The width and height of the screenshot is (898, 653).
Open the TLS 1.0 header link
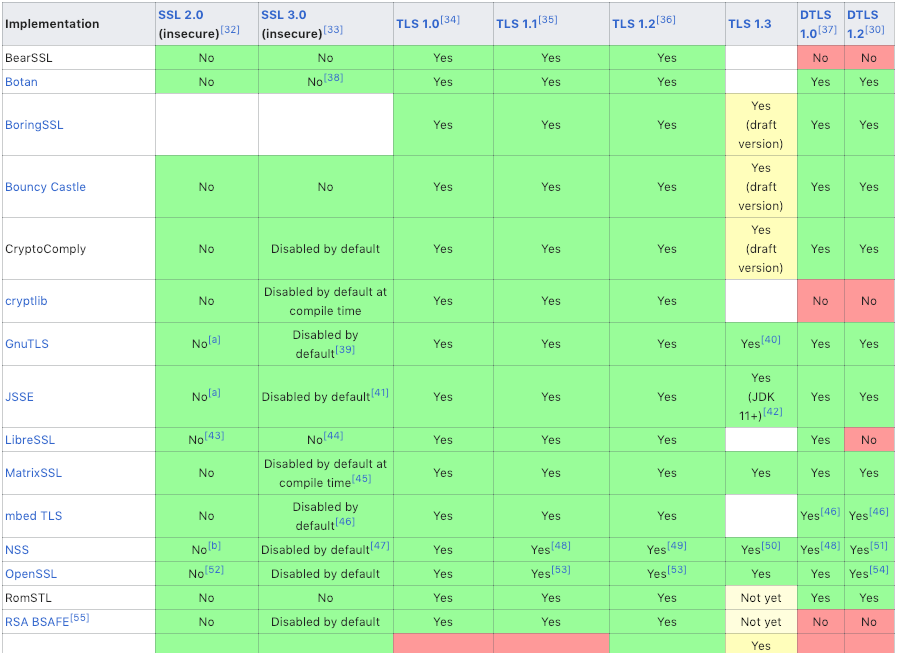click(418, 24)
